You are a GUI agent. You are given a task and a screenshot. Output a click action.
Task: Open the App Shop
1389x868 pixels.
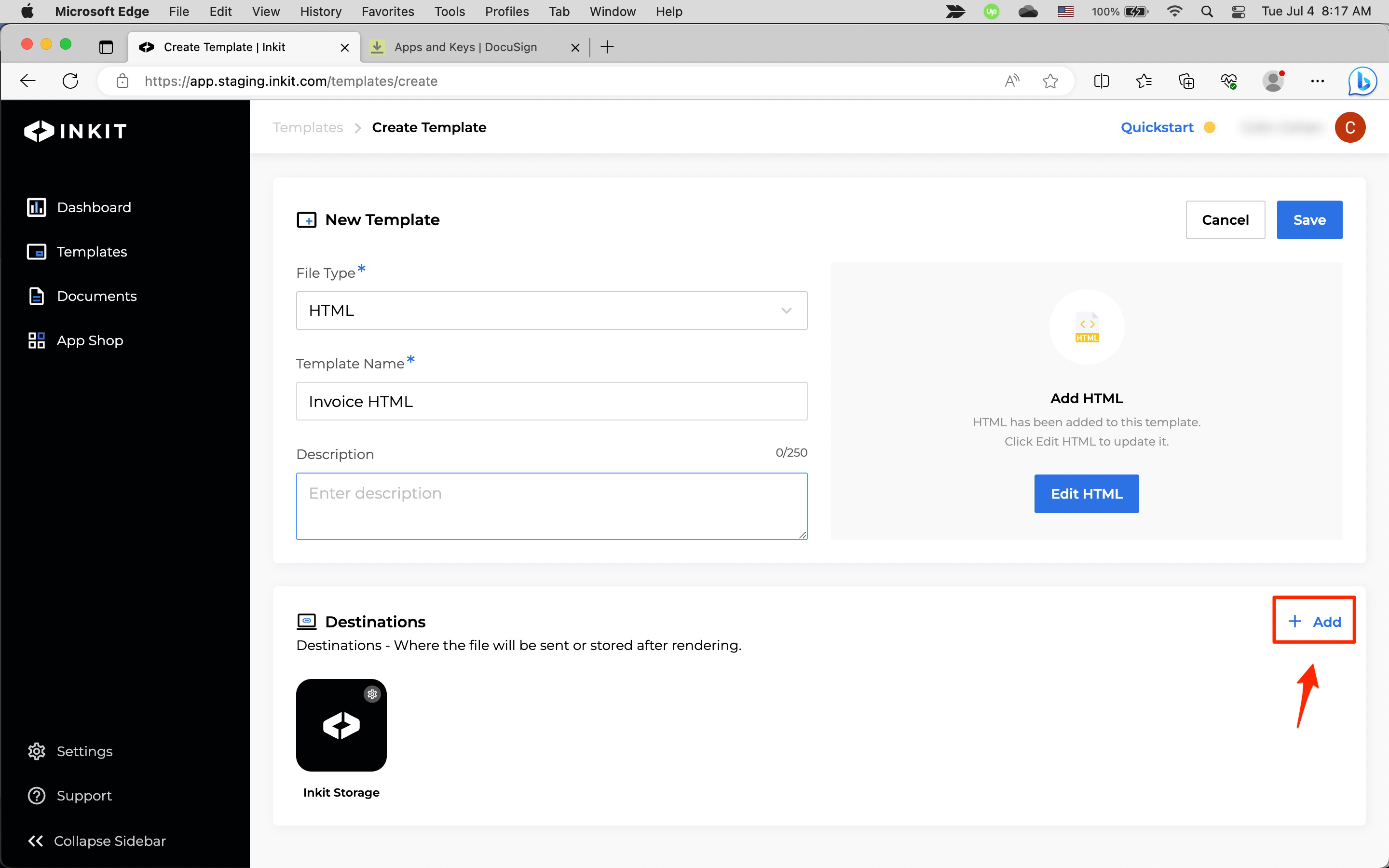pos(90,340)
